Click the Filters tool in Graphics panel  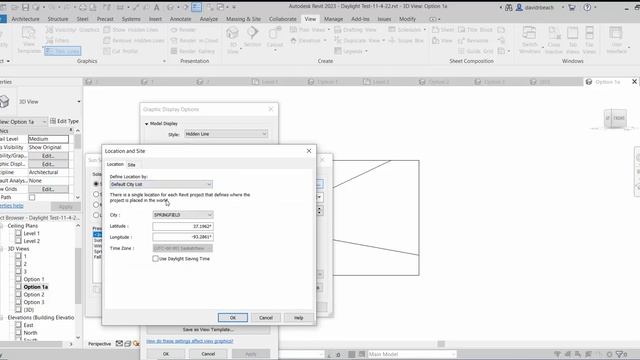coord(57,40)
